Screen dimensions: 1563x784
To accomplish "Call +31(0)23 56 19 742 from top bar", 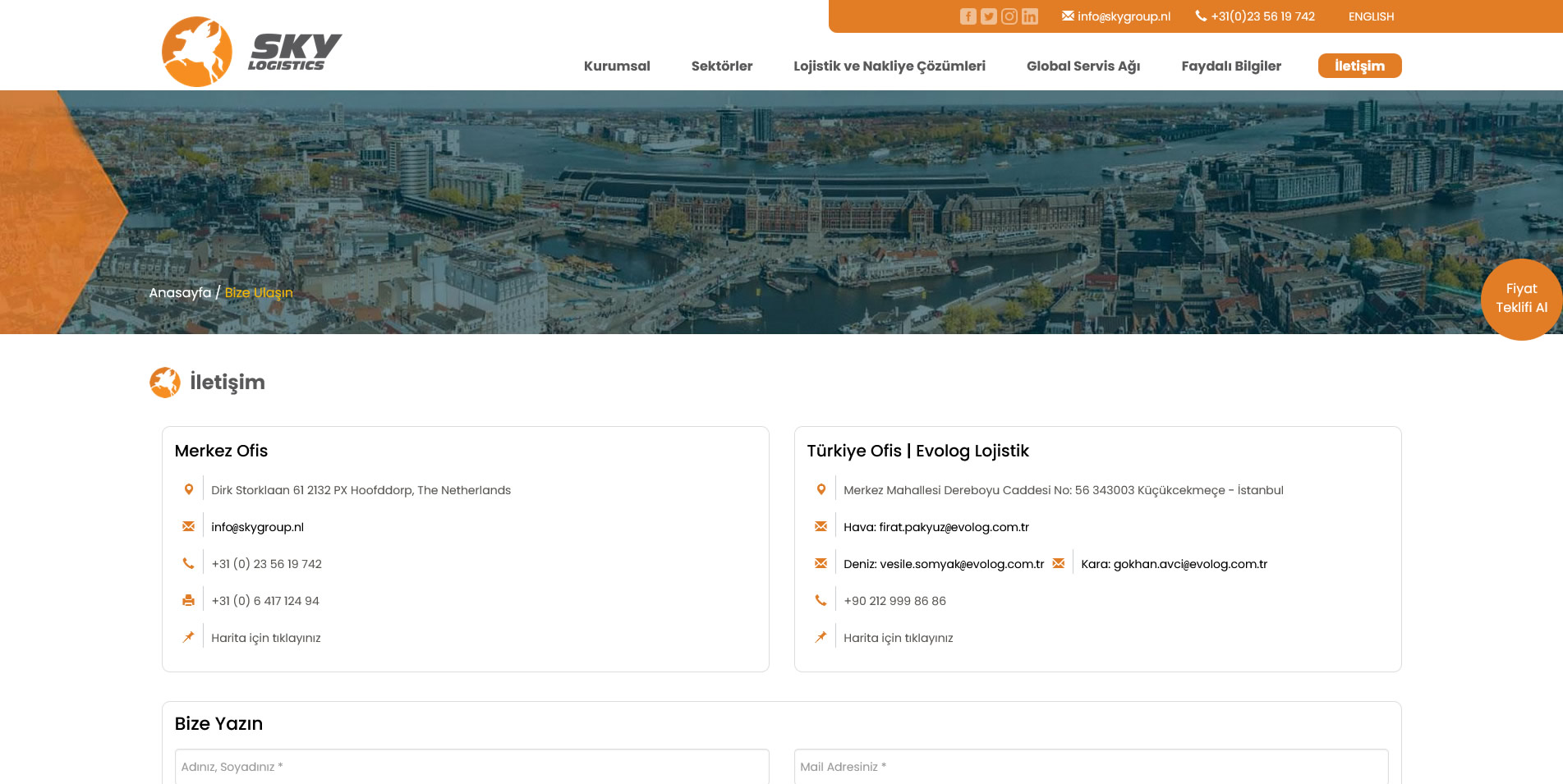I will click(1262, 16).
